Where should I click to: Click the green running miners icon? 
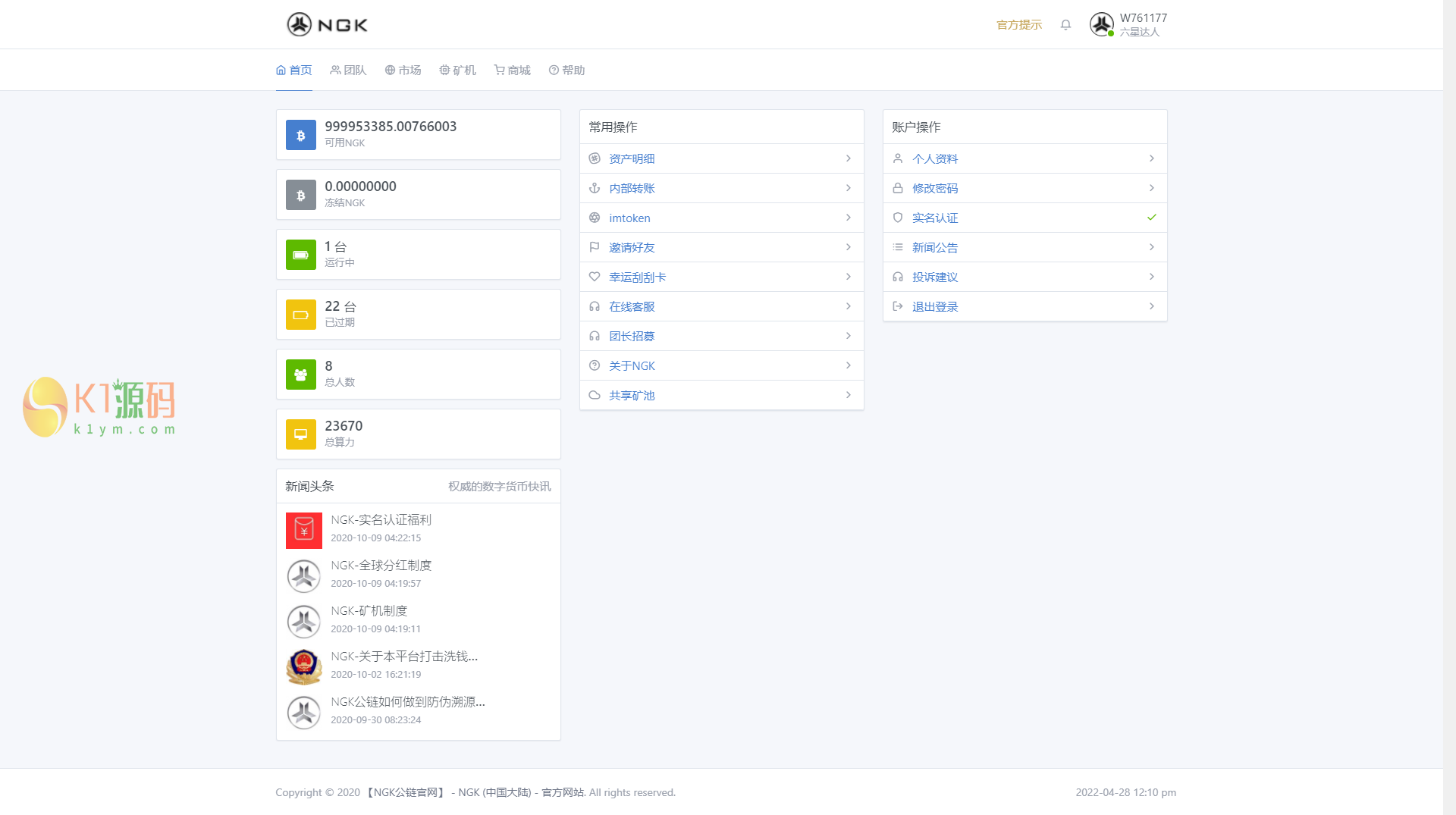click(301, 255)
